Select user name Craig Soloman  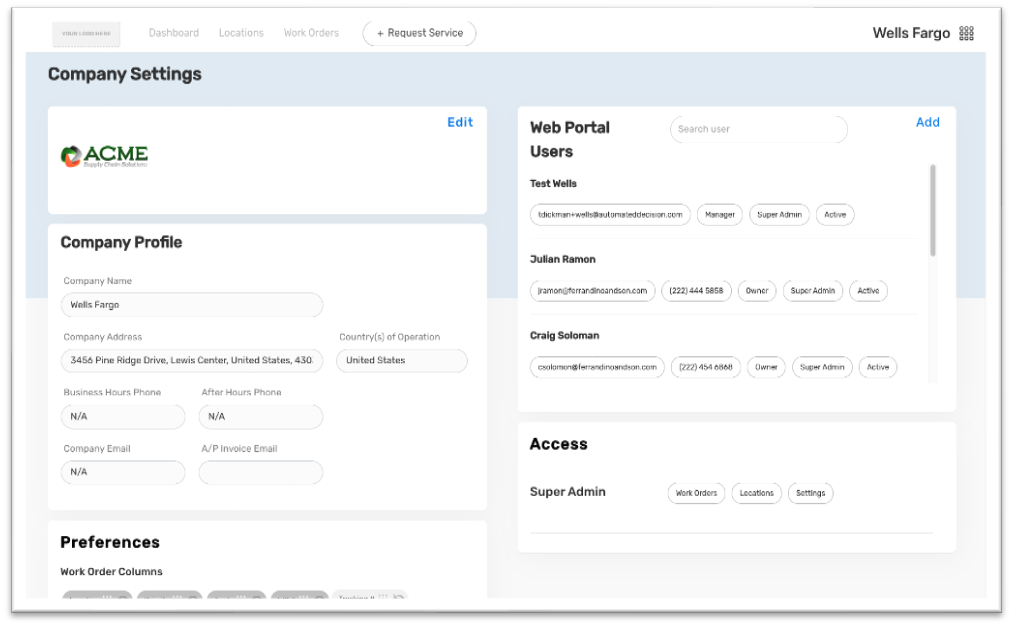coord(565,335)
